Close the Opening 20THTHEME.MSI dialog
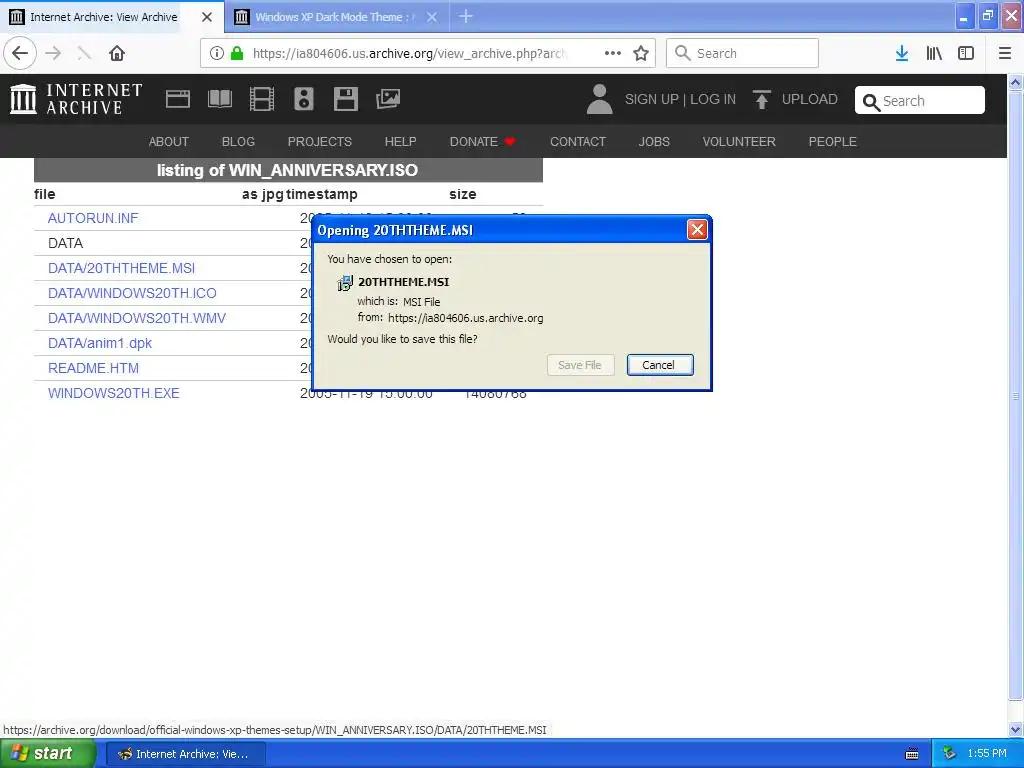 (697, 230)
